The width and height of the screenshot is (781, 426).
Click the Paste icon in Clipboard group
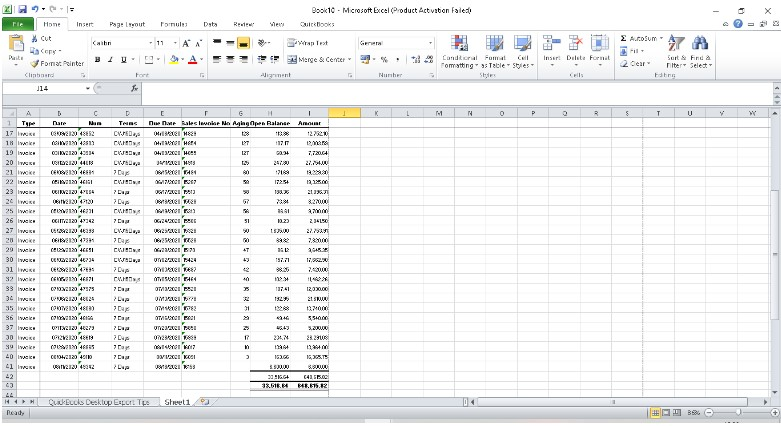click(16, 44)
